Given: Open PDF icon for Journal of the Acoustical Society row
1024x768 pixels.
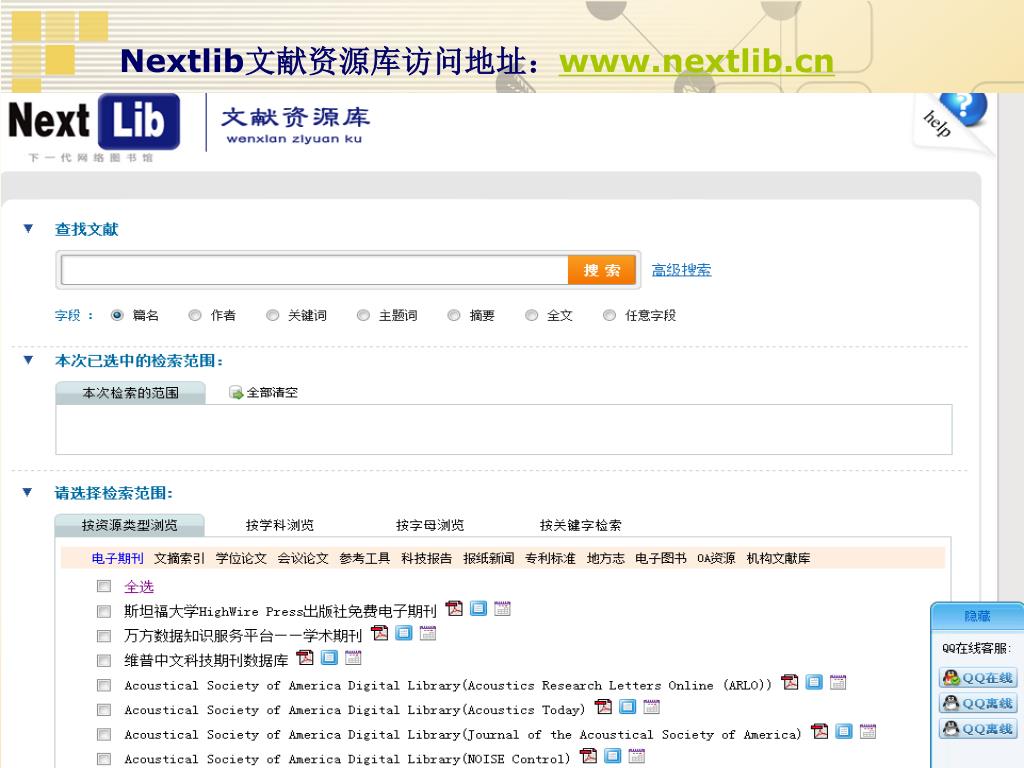Looking at the screenshot, I should [820, 731].
